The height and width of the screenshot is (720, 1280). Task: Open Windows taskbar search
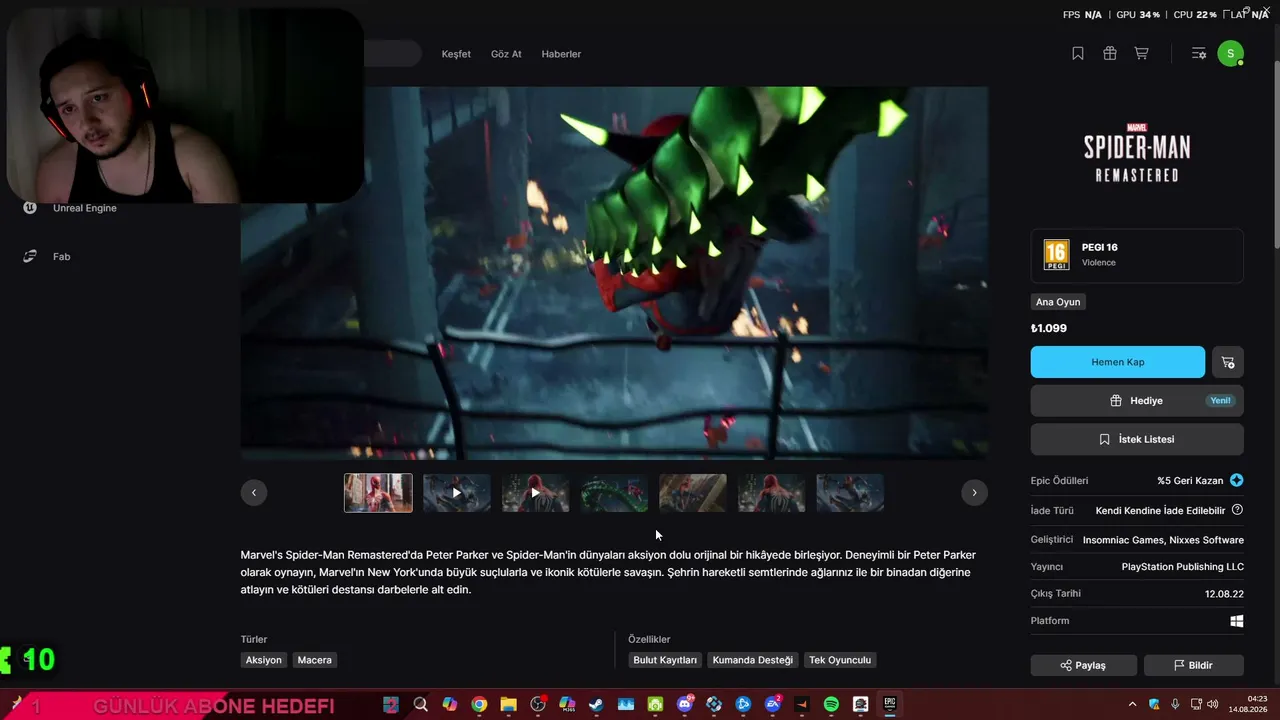[x=421, y=705]
